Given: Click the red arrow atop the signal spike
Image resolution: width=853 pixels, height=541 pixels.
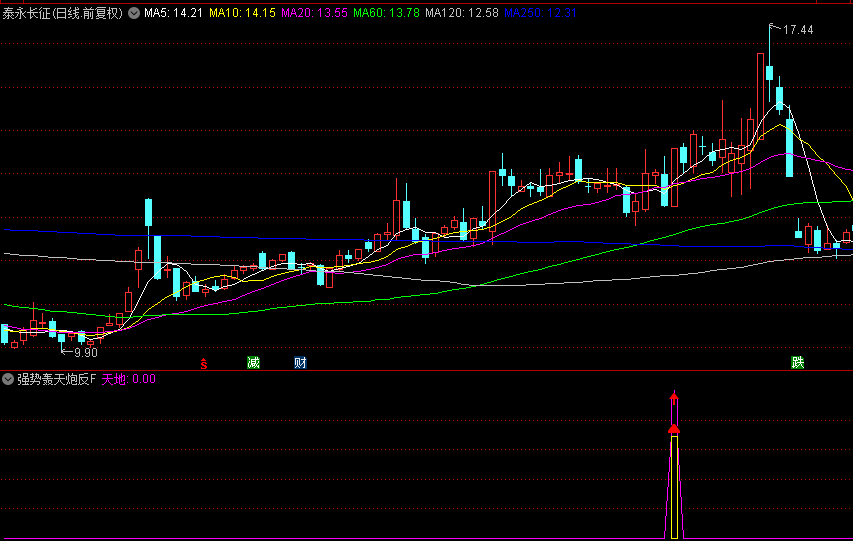Looking at the screenshot, I should (x=674, y=397).
